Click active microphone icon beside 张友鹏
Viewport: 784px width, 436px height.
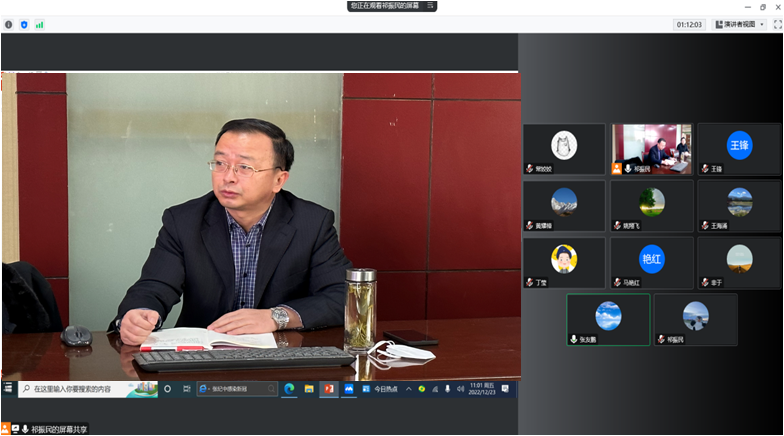[x=574, y=339]
